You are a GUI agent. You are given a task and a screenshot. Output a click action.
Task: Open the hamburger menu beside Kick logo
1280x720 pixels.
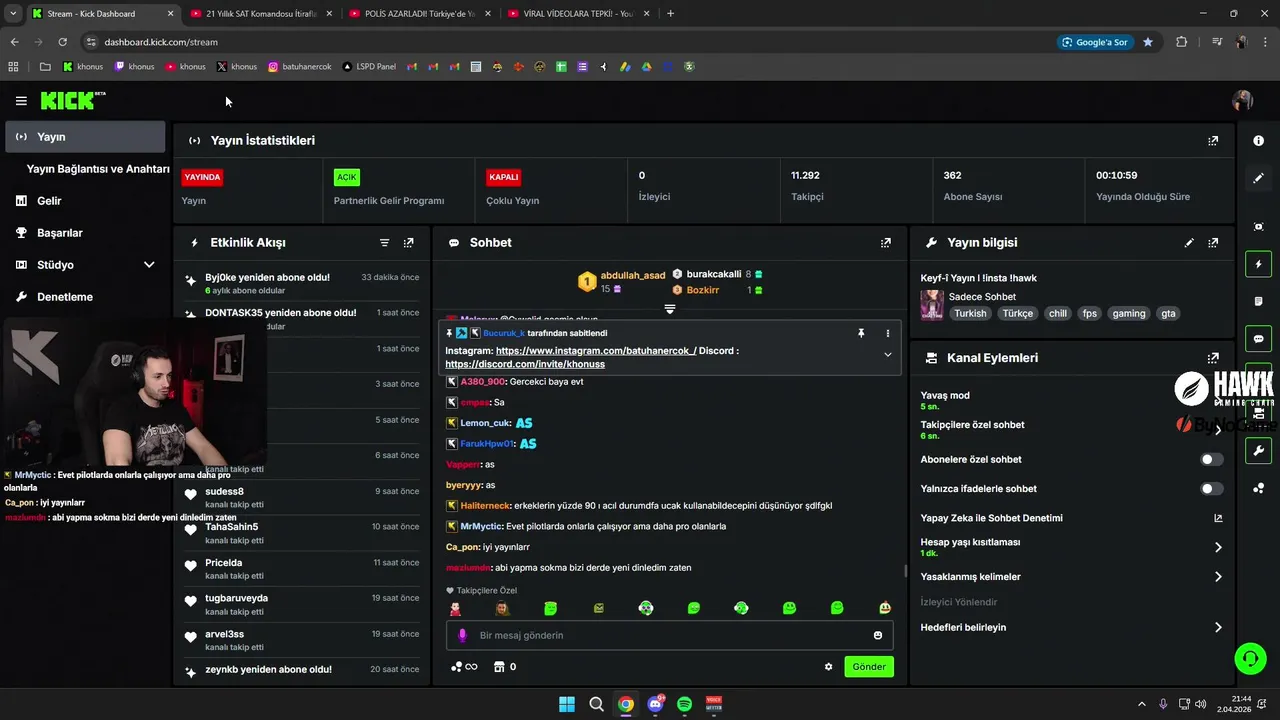tap(21, 101)
